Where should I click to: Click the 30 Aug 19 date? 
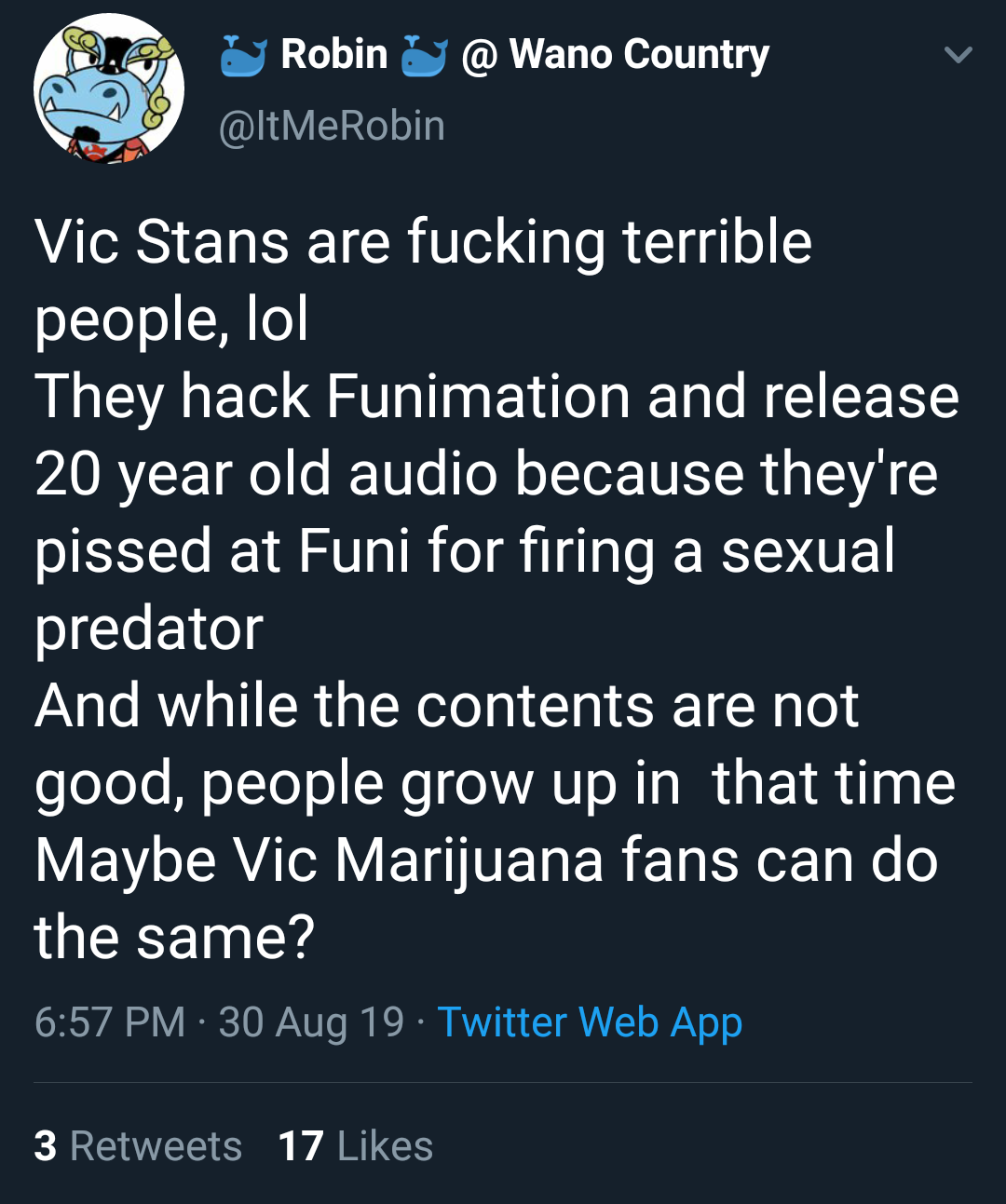311,1022
